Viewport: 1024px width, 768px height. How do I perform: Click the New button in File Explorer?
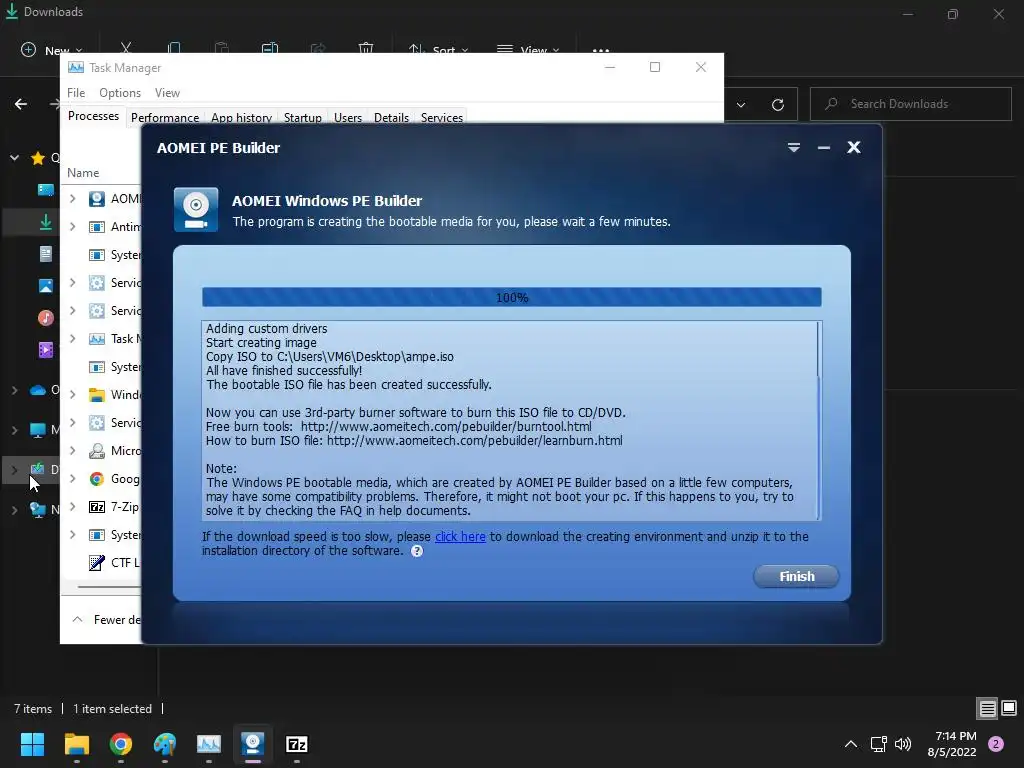coord(52,50)
